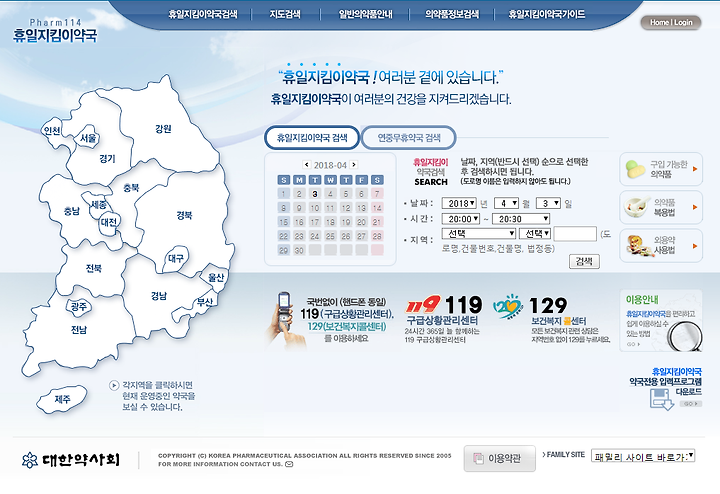Select 전북 region on the map

pos(94,268)
